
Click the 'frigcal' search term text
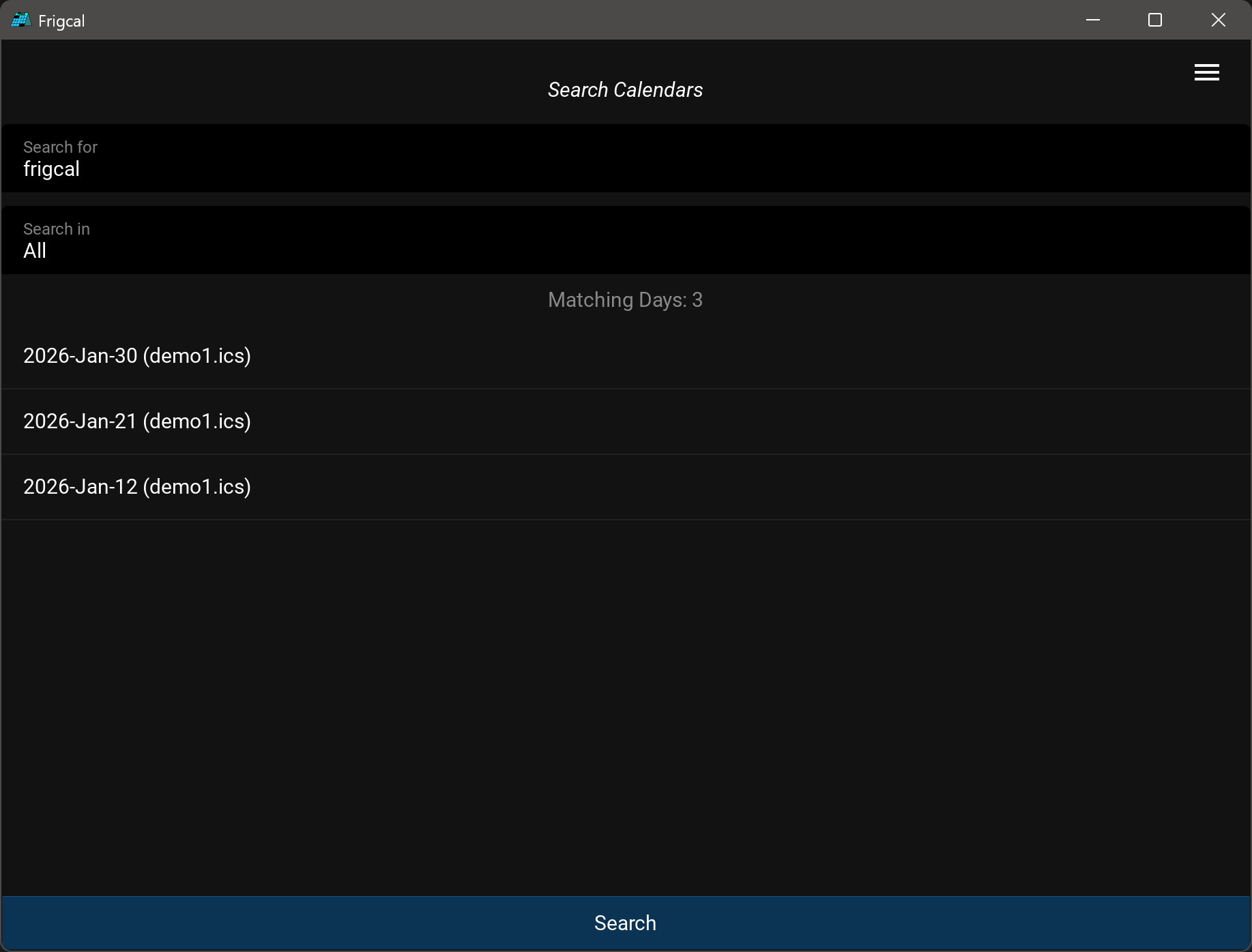click(x=52, y=169)
